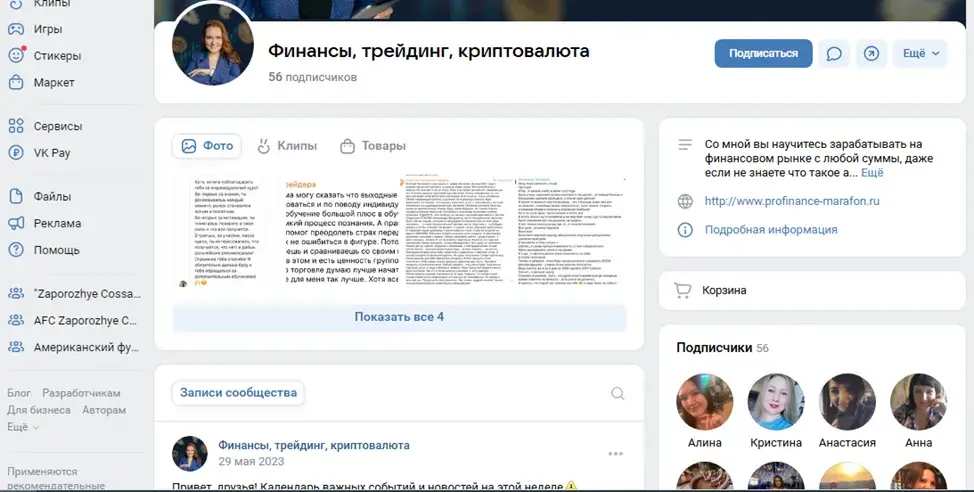
Task: Open the Help (Помощь) question mark icon
Action: [x=16, y=250]
